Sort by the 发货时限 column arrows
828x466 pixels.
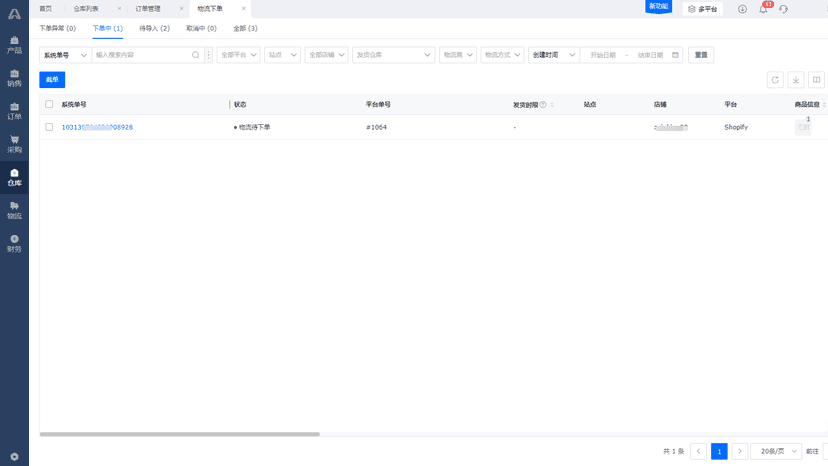552,105
